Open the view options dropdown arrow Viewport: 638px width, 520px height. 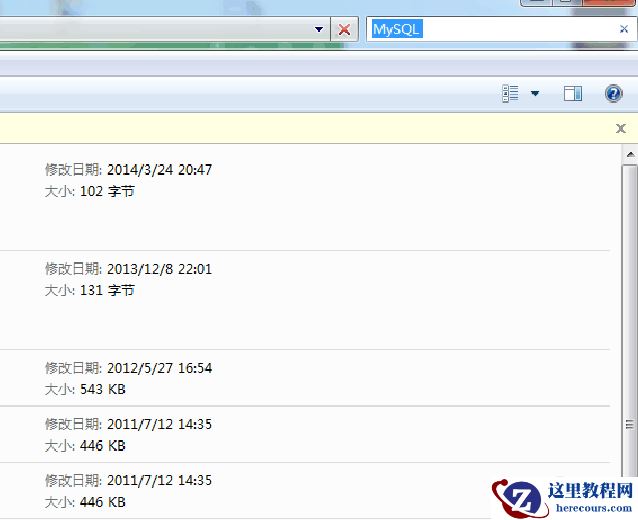point(535,94)
